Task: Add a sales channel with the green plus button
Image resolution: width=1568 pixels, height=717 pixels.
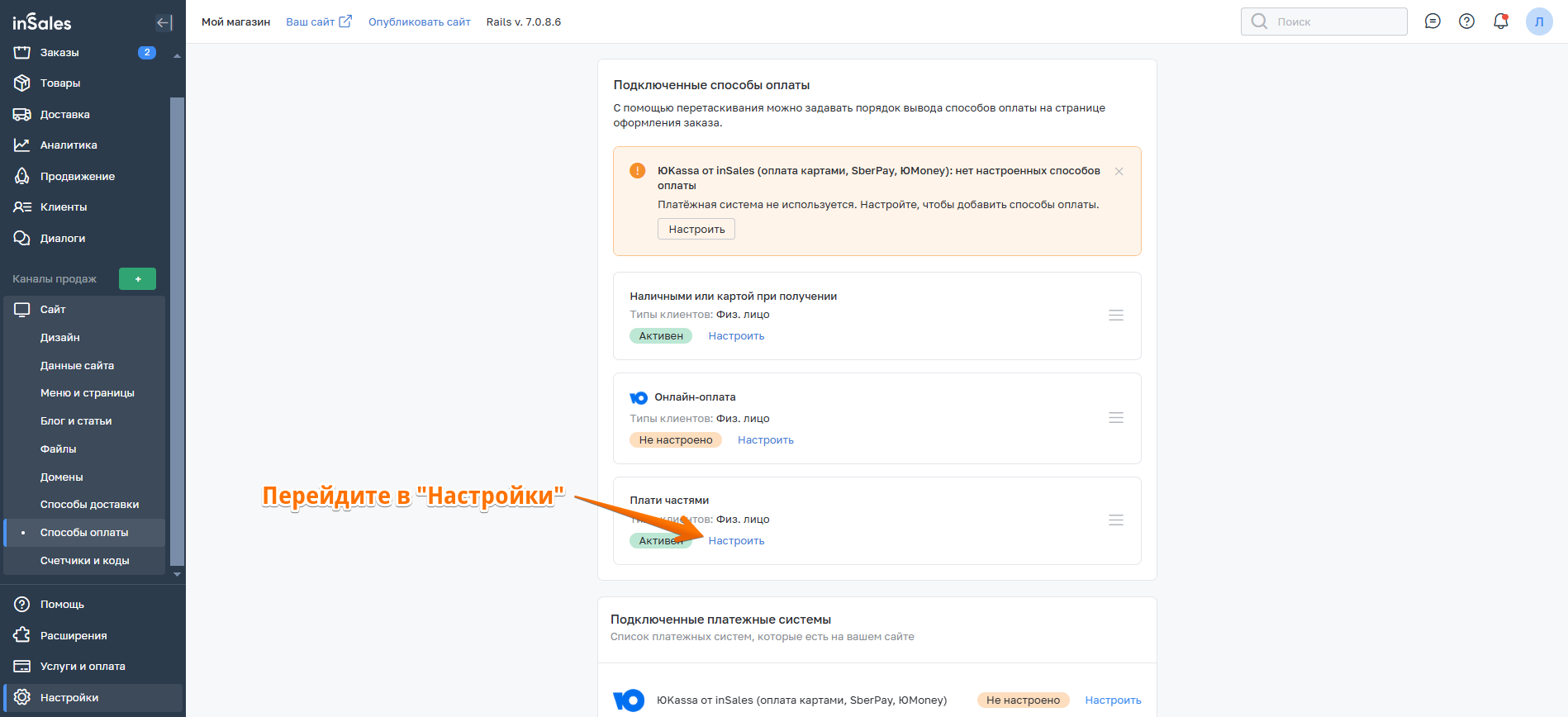Action: [137, 279]
